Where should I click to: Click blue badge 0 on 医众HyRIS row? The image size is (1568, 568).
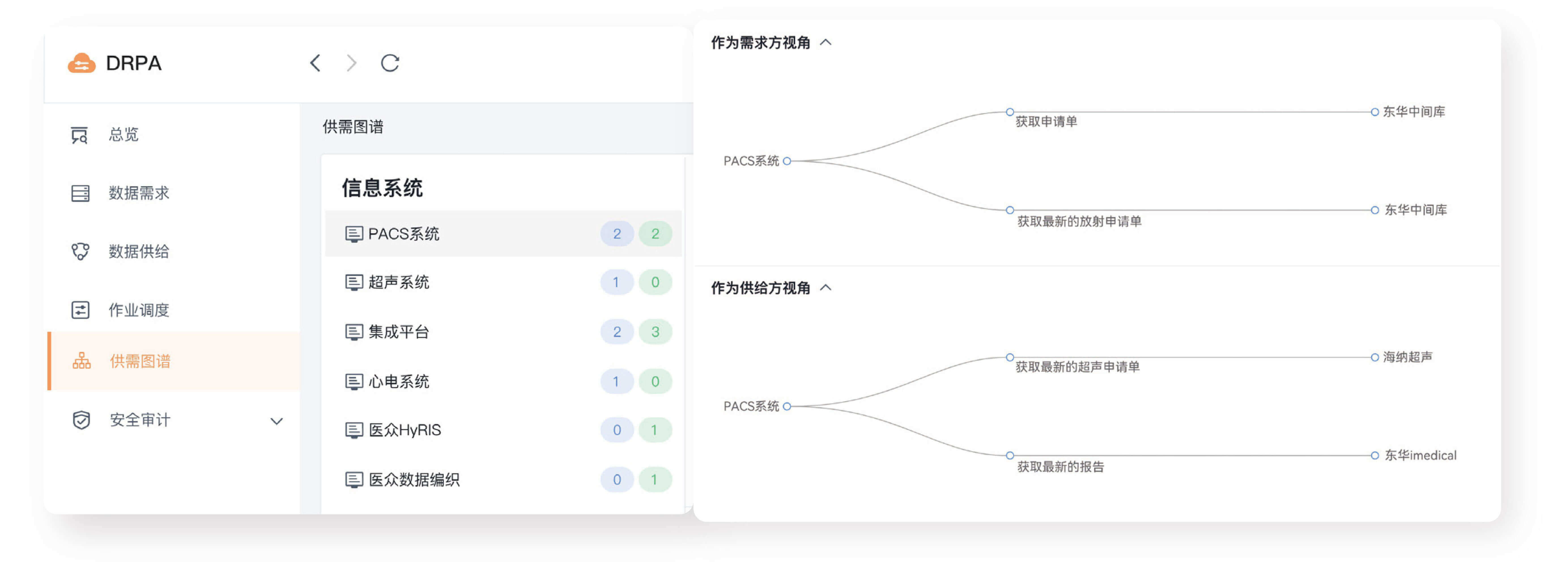[x=617, y=430]
